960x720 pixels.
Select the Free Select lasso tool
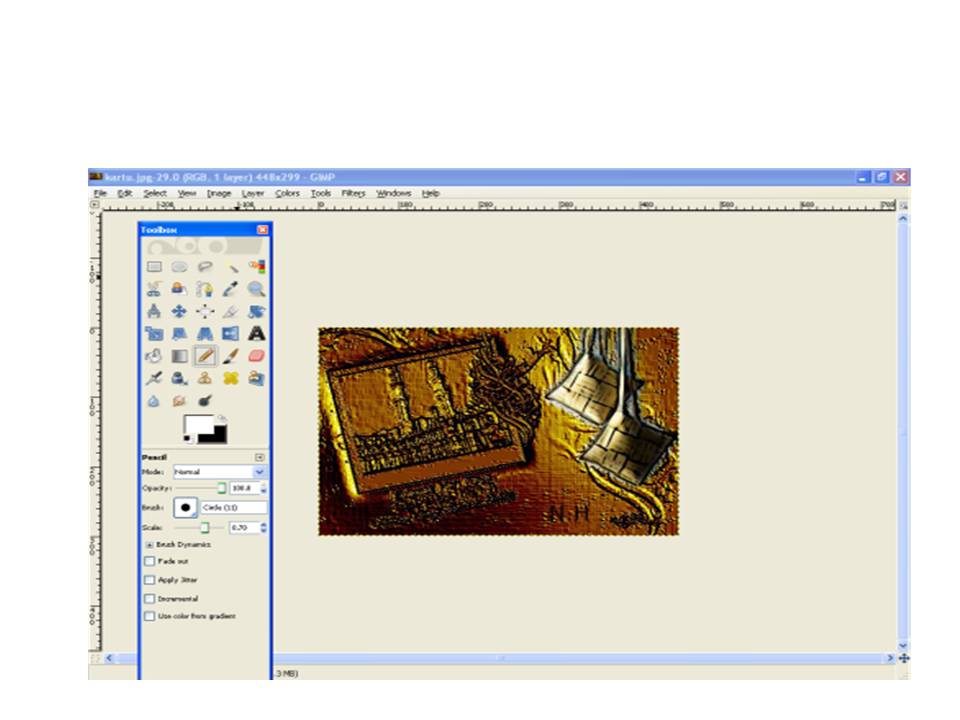click(x=205, y=267)
